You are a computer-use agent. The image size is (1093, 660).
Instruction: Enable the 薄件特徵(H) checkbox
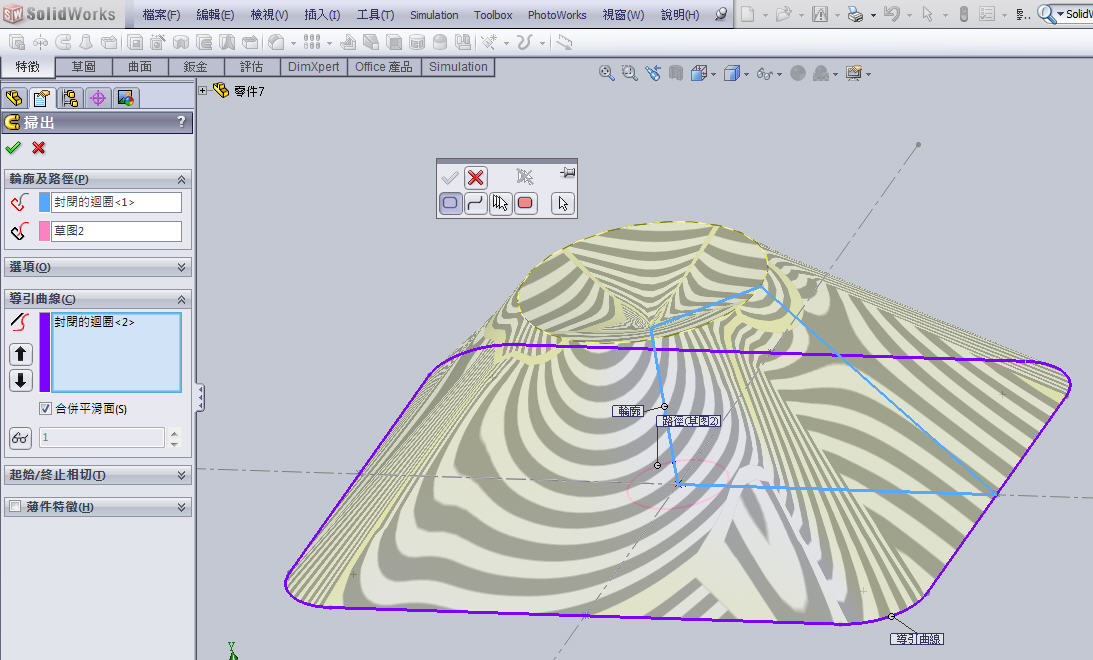15,507
